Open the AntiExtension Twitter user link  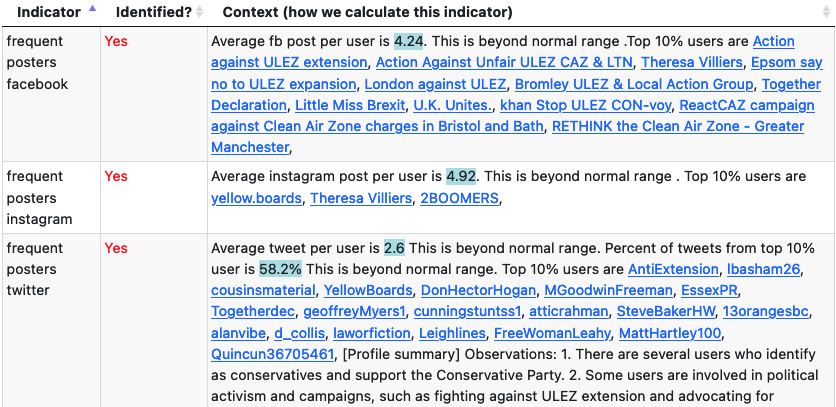pyautogui.click(x=673, y=269)
